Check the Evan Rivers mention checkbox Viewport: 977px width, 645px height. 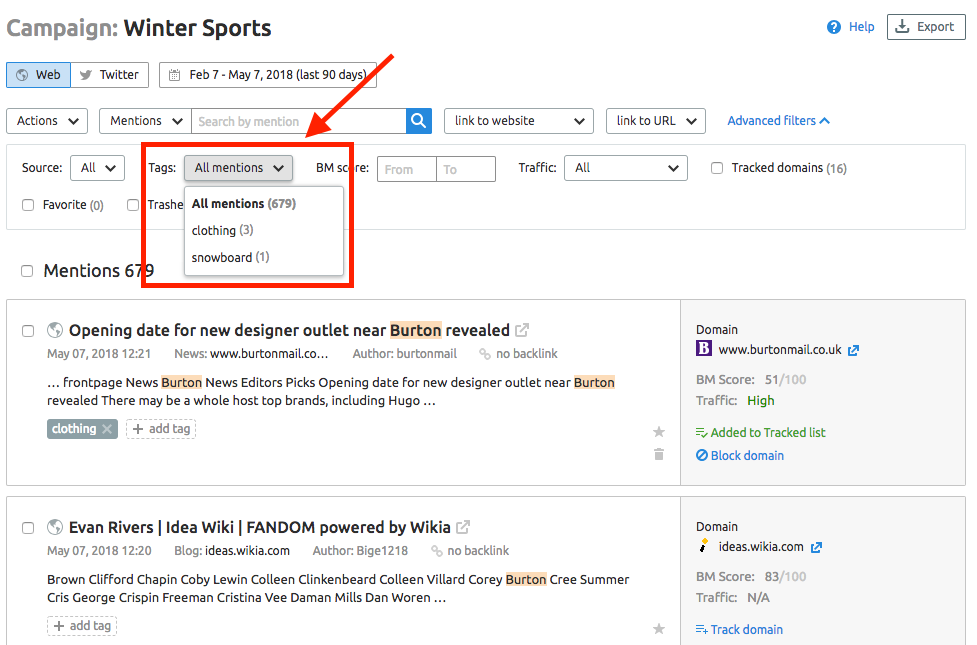click(28, 528)
